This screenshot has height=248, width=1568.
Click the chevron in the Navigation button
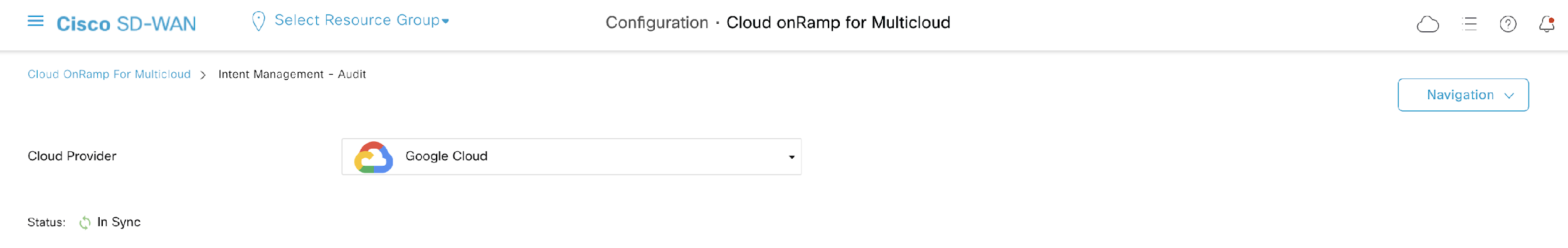click(x=1509, y=95)
